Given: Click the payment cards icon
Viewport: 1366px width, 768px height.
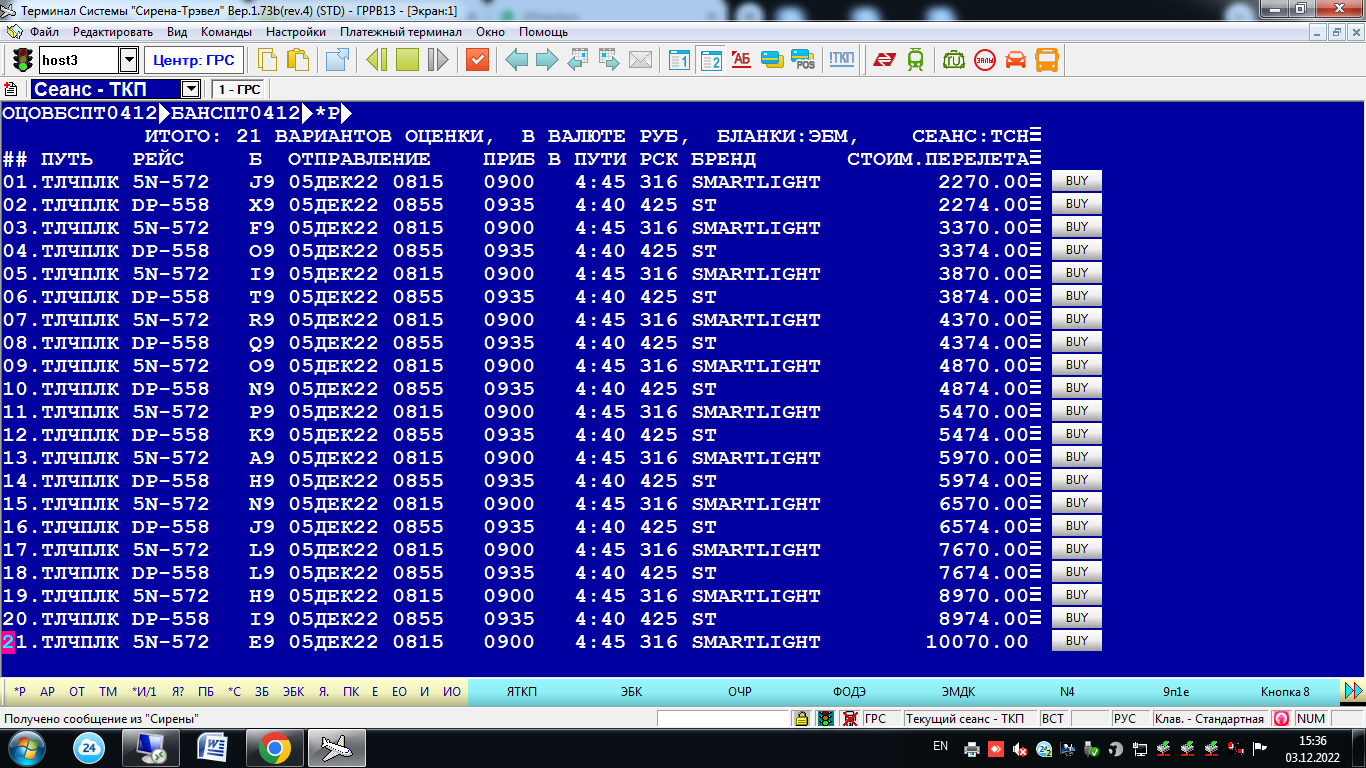Looking at the screenshot, I should click(x=772, y=60).
